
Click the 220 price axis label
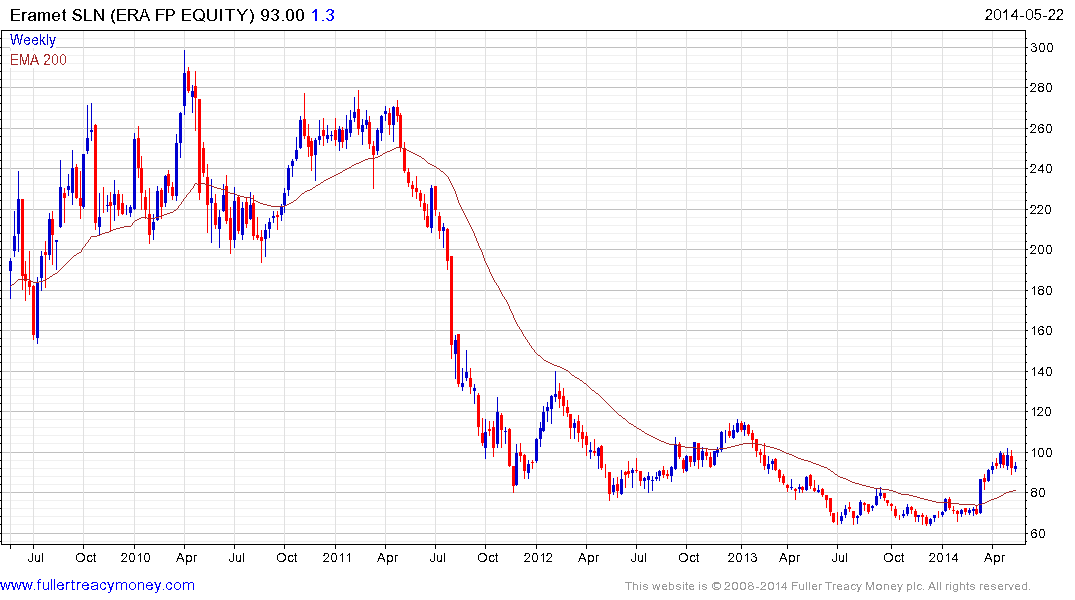[1041, 209]
